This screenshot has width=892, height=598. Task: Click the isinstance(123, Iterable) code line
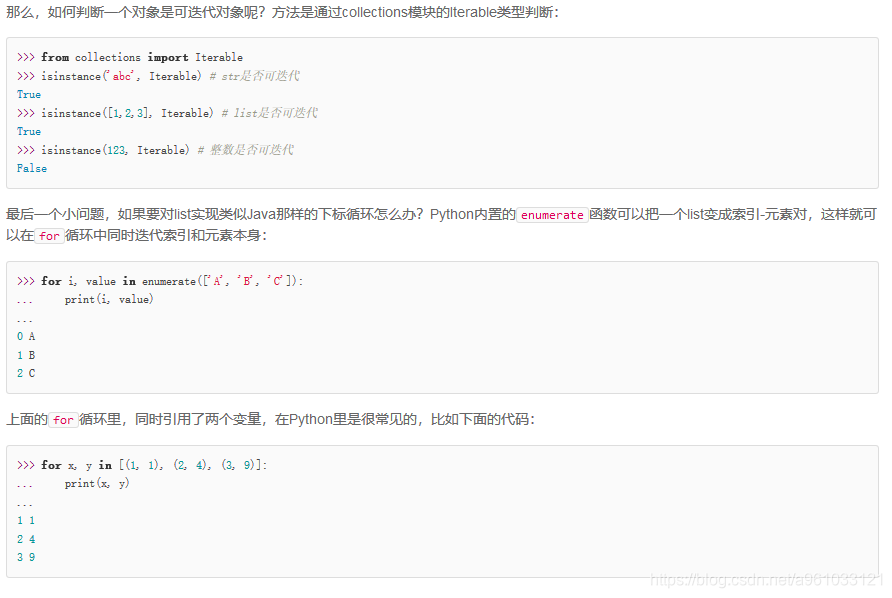pos(155,150)
